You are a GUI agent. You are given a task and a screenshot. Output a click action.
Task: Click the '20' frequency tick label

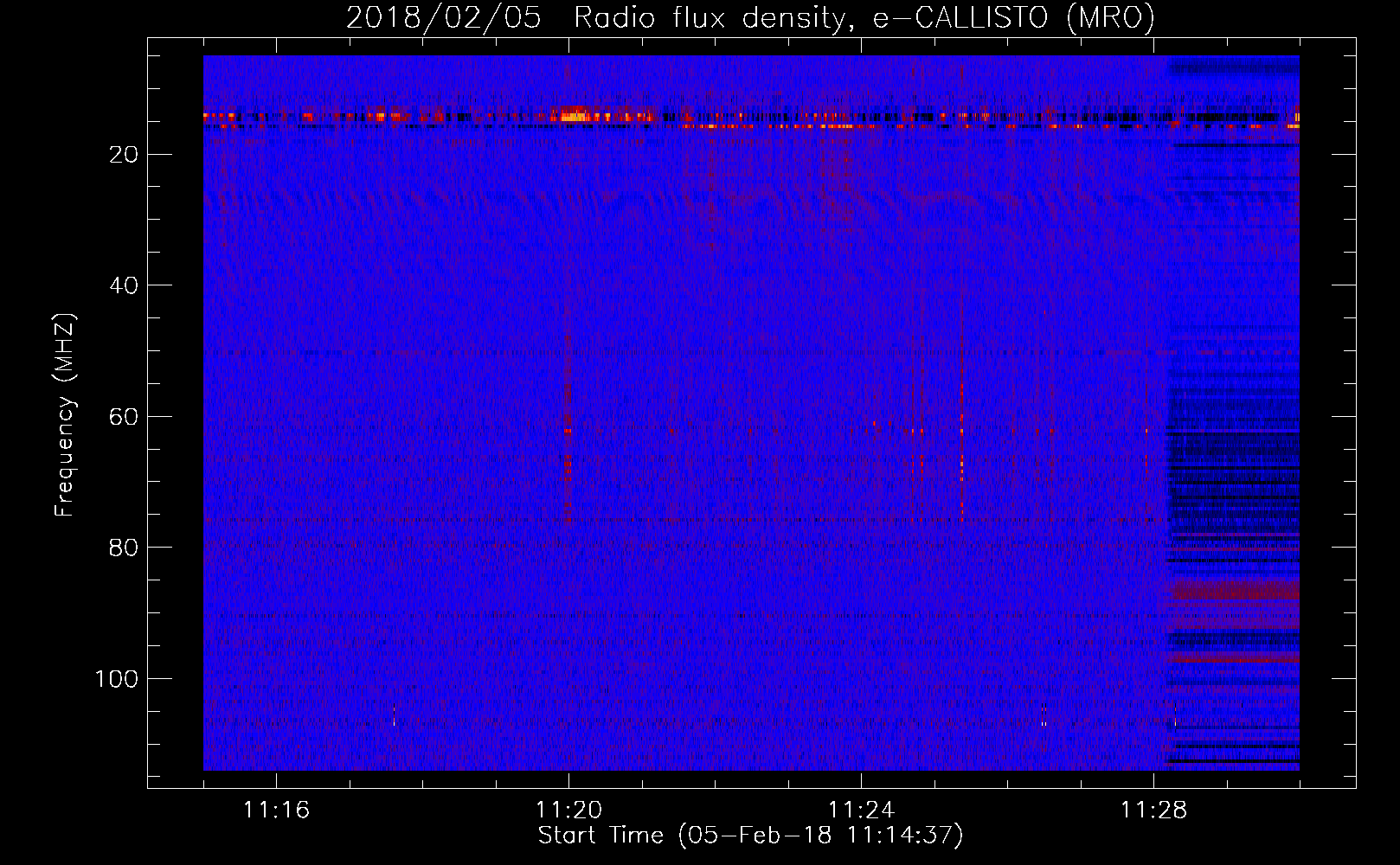coord(125,155)
